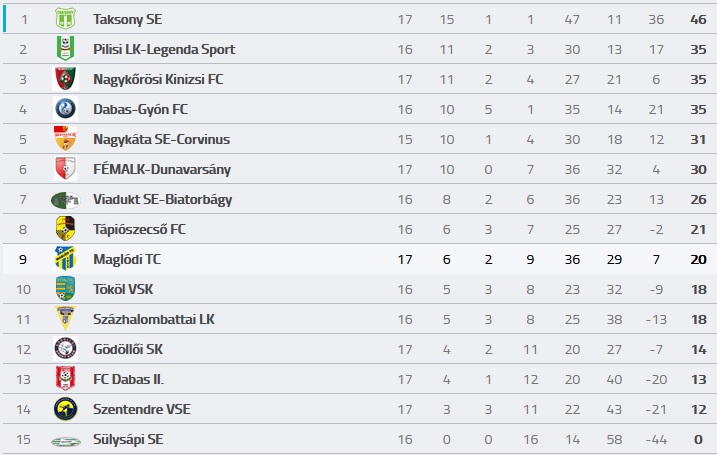717x455 pixels.
Task: Open Sülysápi SE team link
Action: pyautogui.click(x=128, y=439)
